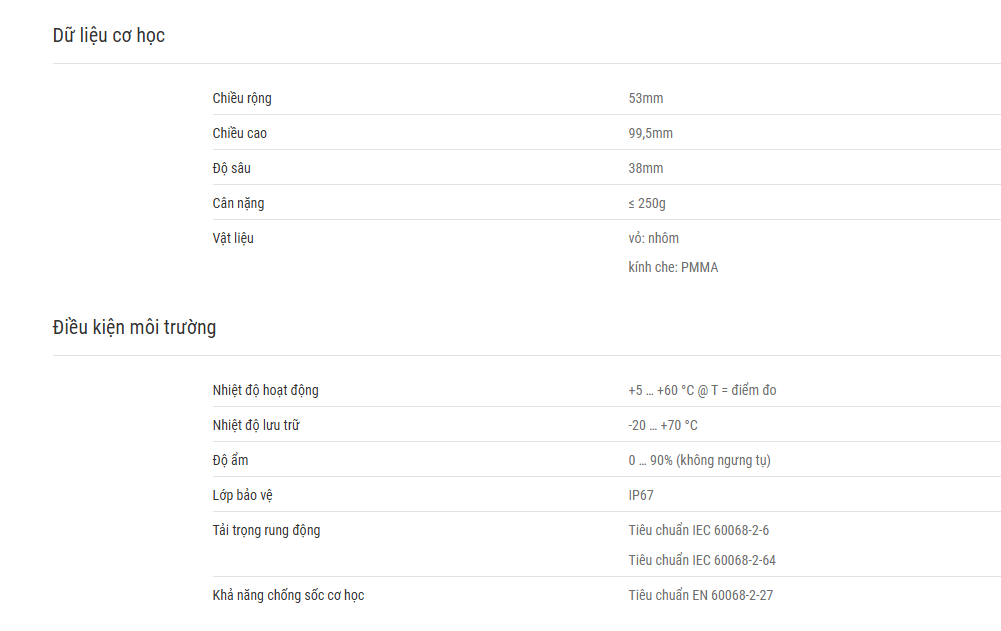Screen dimensions: 1001x631
Task: Click the 53mm width value
Action: 645,98
